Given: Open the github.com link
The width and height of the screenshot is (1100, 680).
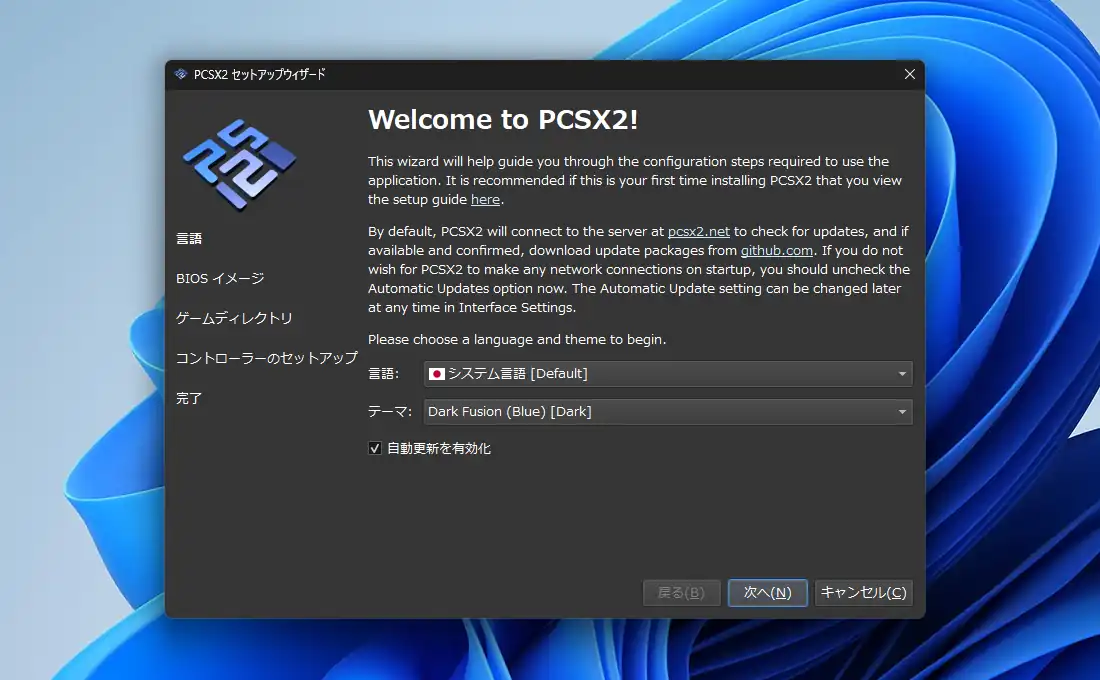Looking at the screenshot, I should [x=776, y=250].
